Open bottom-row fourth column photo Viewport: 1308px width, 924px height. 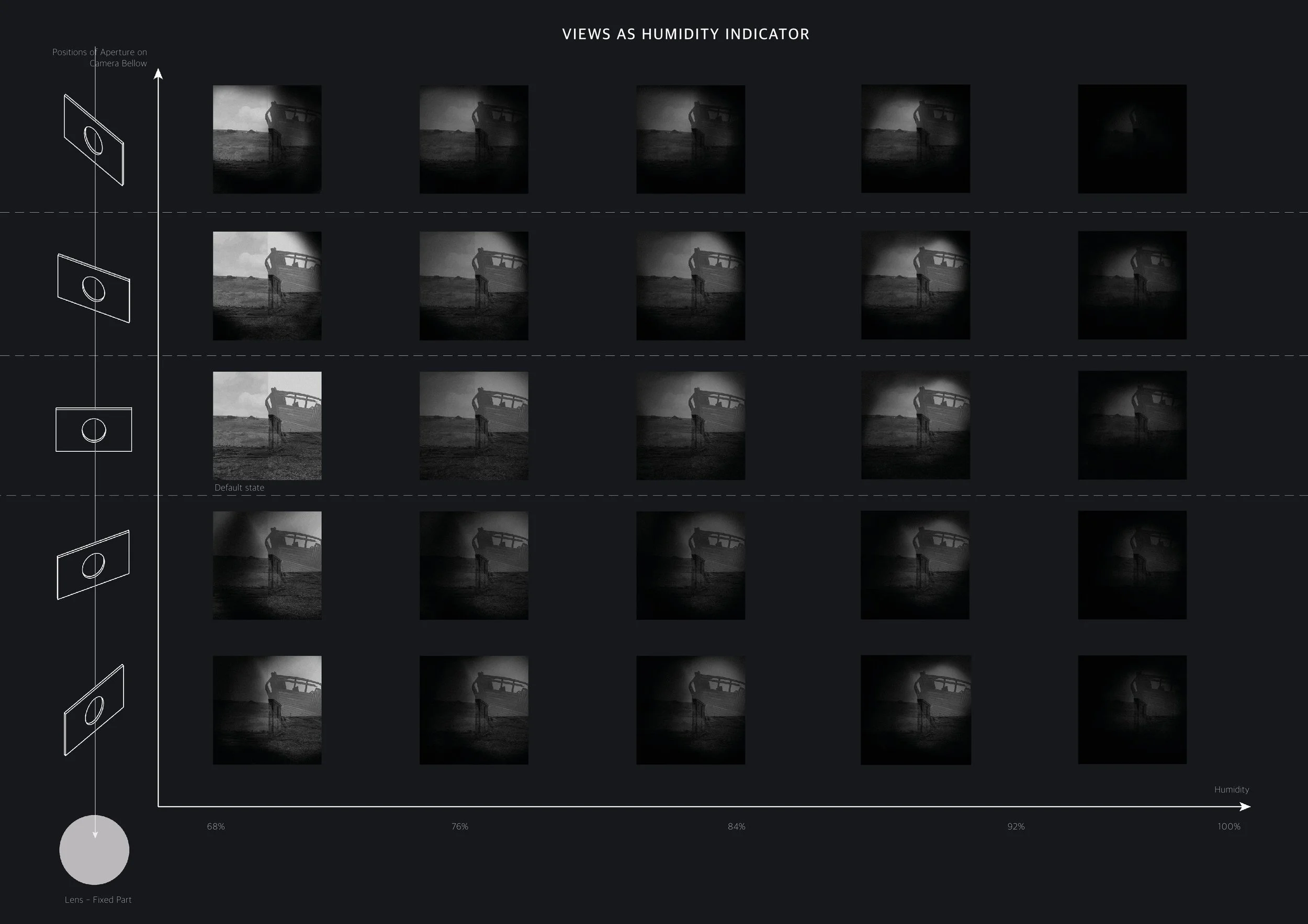(916, 710)
